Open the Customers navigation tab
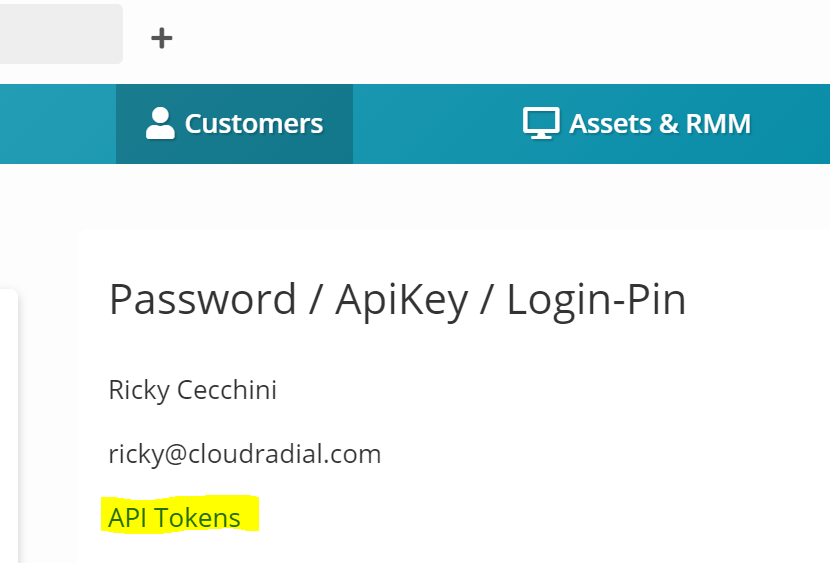This screenshot has height=563, width=830. pyautogui.click(x=234, y=124)
